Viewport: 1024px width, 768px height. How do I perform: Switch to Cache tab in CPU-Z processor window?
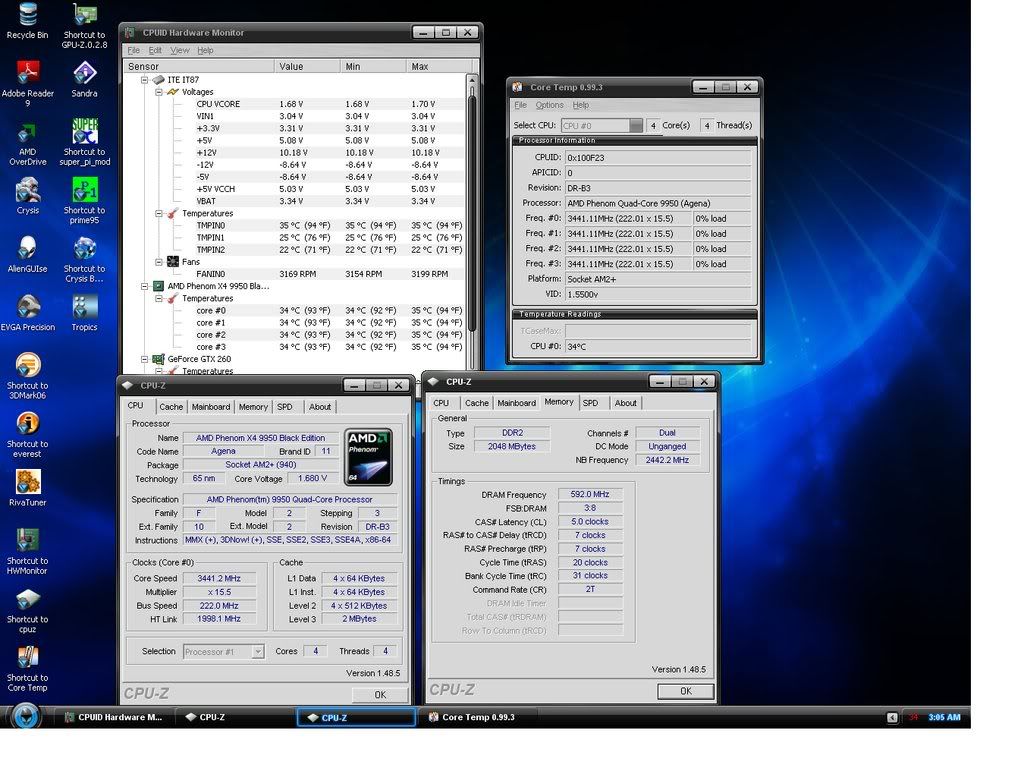[x=171, y=407]
